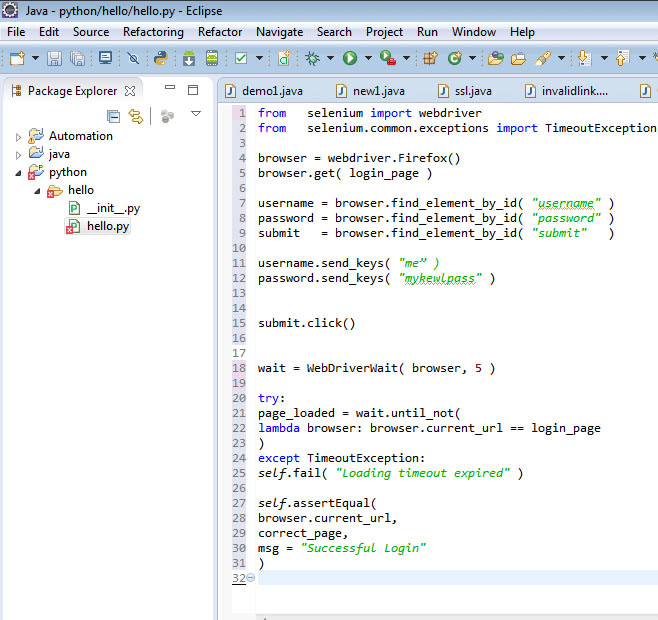Expand the Automation project tree node
The width and height of the screenshot is (658, 620).
click(x=18, y=136)
